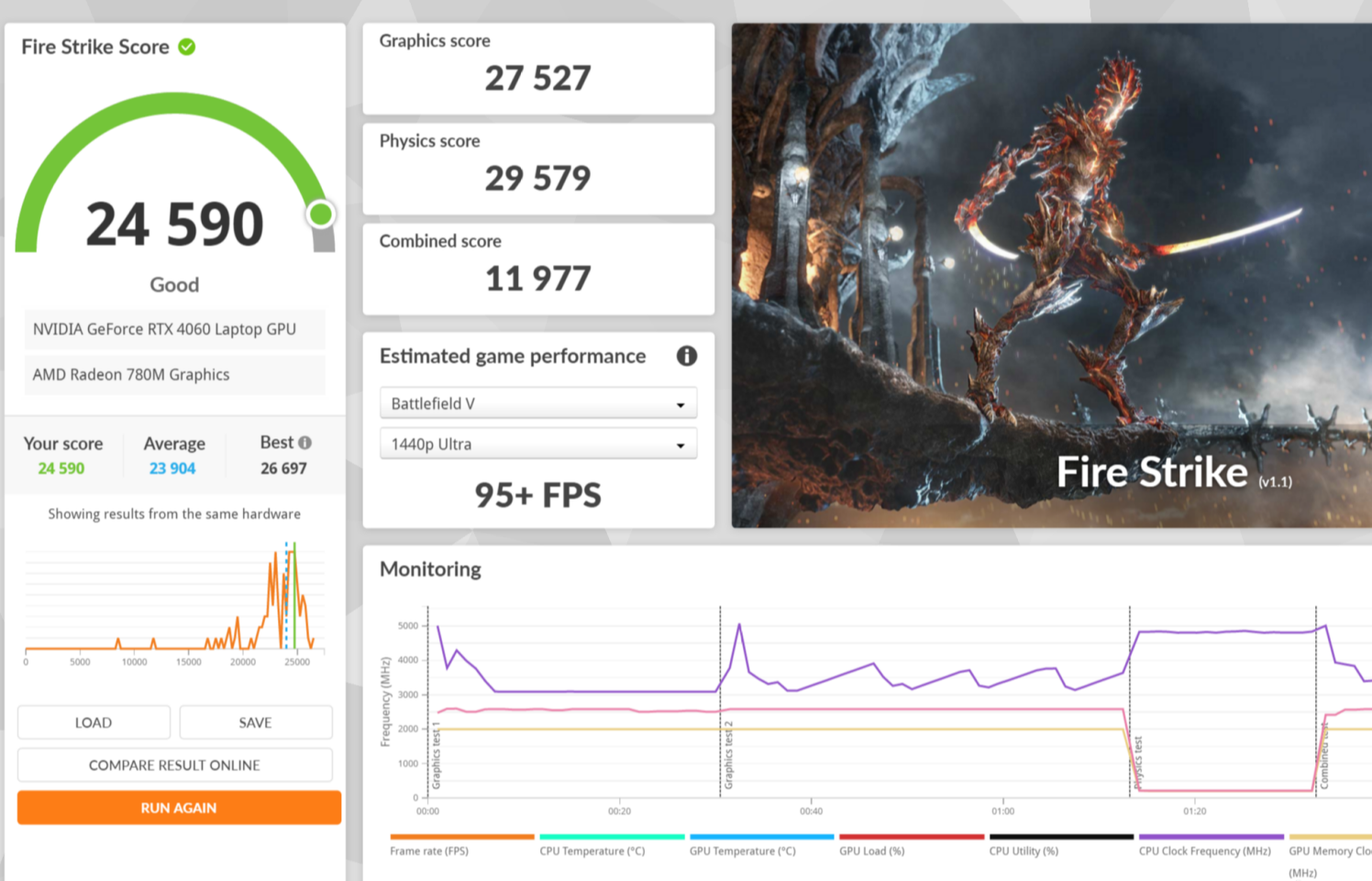Click the info icon beside Best
Screen dimensions: 1372x881
point(305,443)
